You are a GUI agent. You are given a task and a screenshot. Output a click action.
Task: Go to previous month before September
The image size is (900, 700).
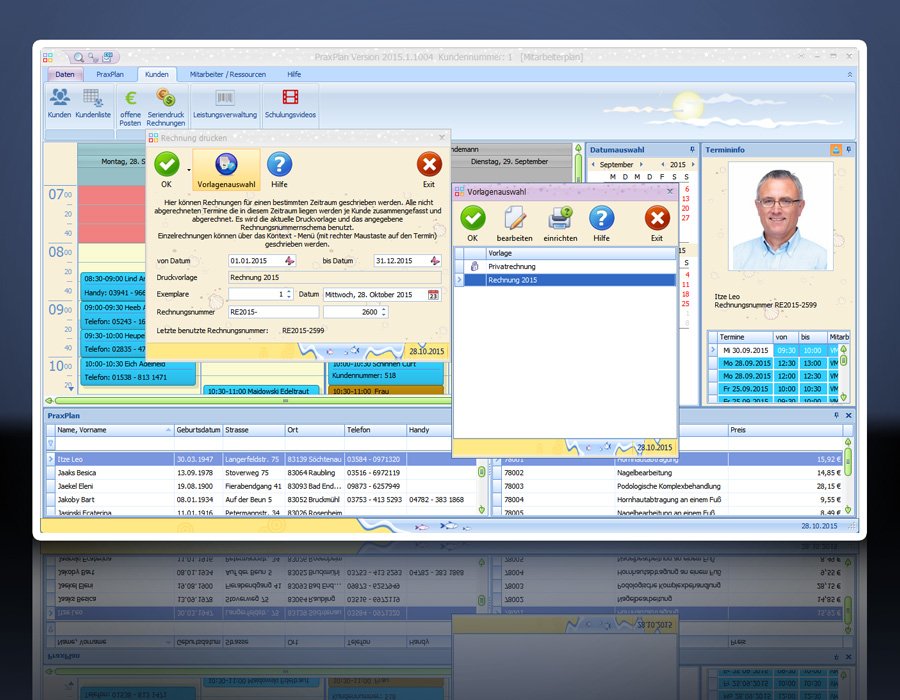593,164
